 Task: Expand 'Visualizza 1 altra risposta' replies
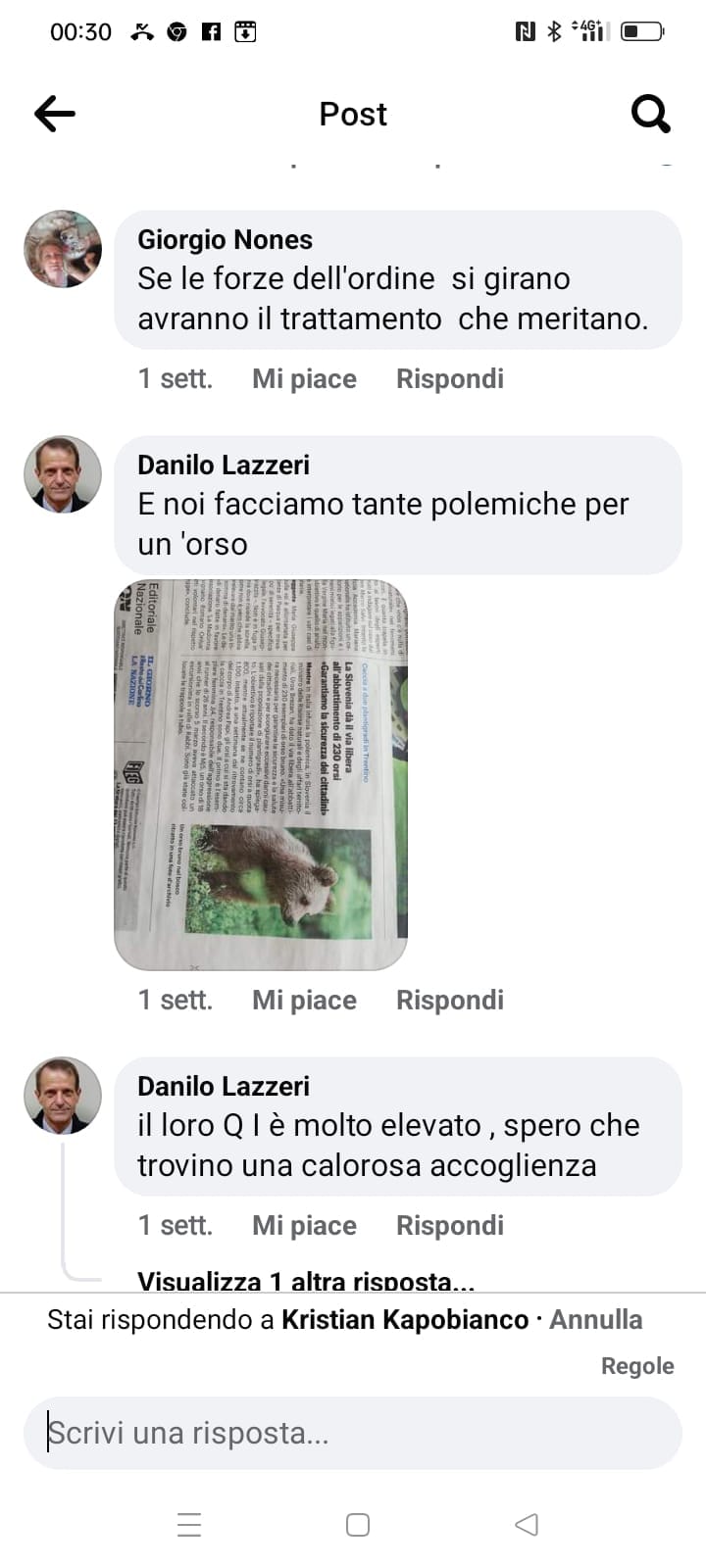tap(306, 1280)
